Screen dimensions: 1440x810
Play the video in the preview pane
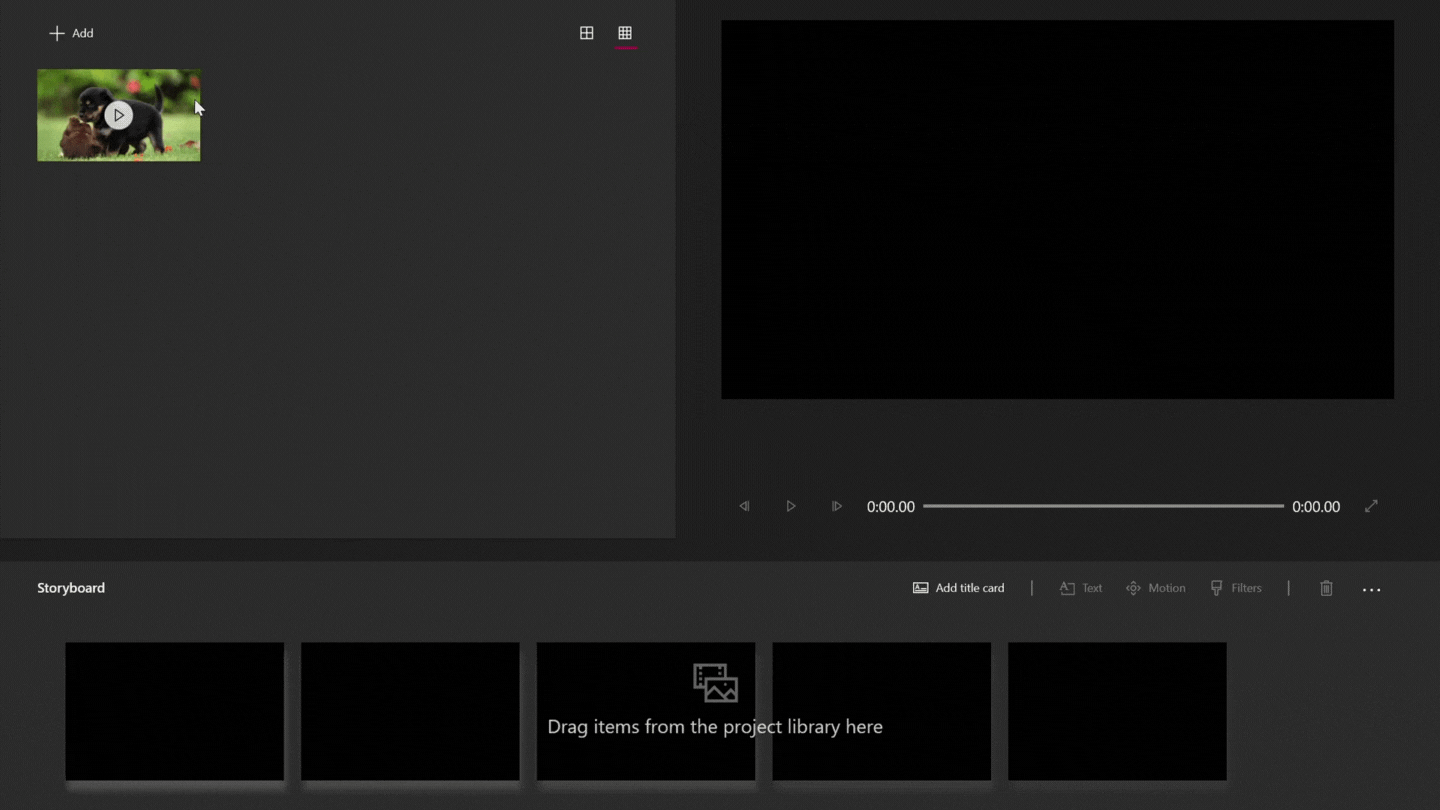point(791,506)
